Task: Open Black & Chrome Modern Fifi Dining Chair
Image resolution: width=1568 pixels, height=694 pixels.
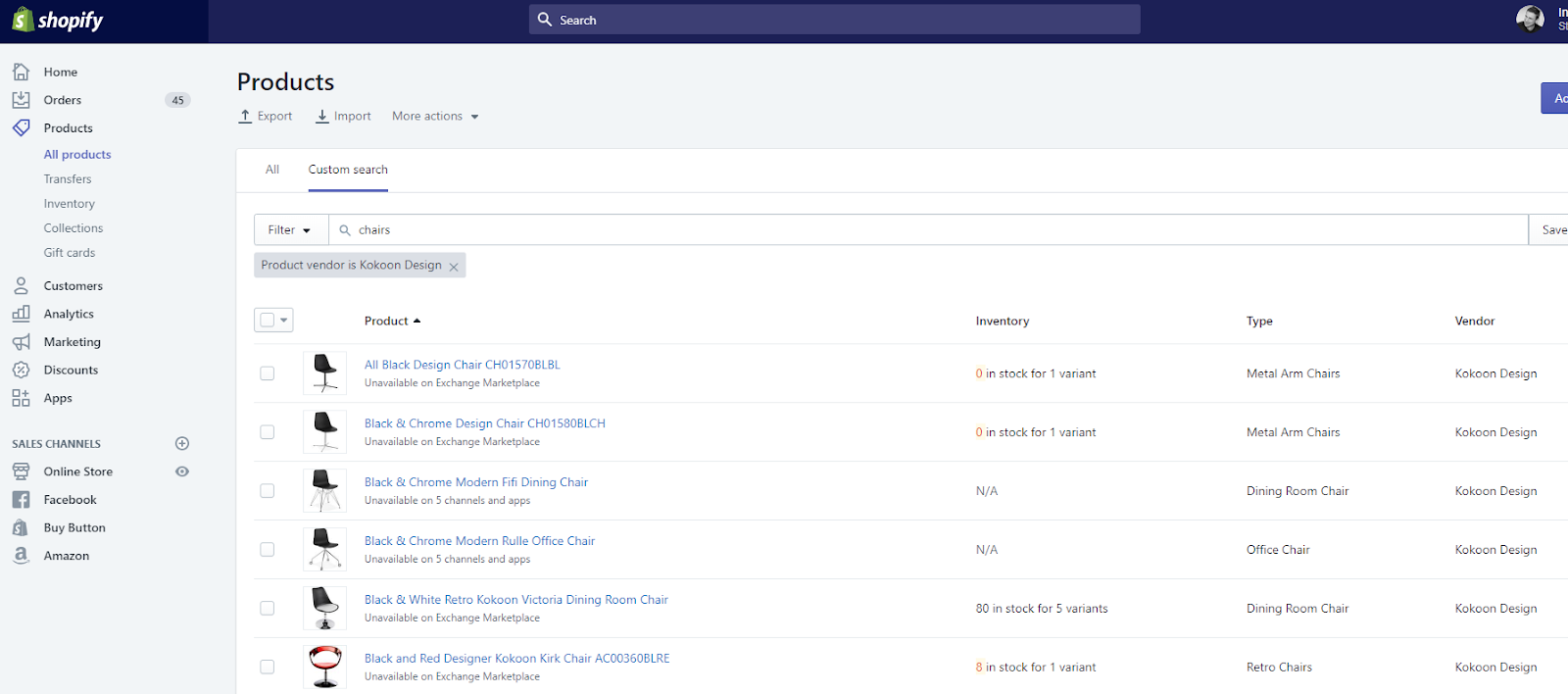Action: [476, 482]
